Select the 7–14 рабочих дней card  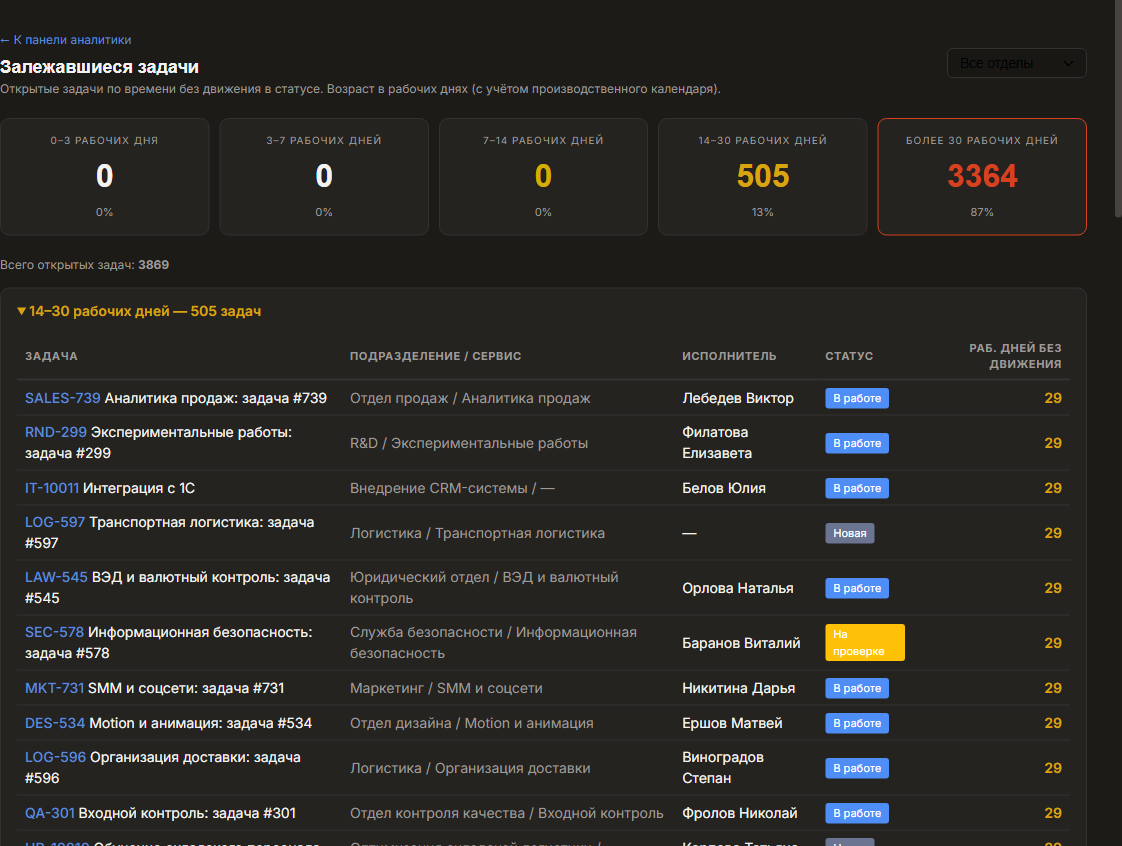click(x=543, y=177)
